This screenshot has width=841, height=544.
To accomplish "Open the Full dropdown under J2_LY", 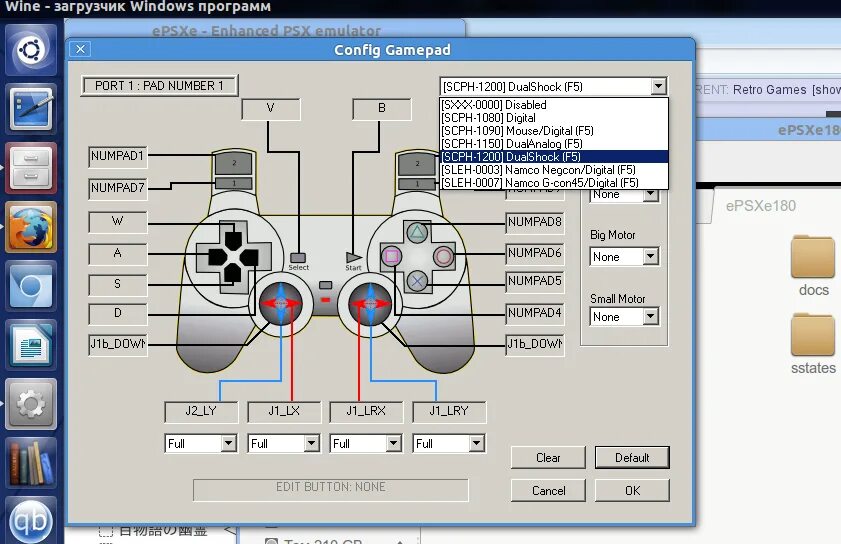I will point(228,443).
